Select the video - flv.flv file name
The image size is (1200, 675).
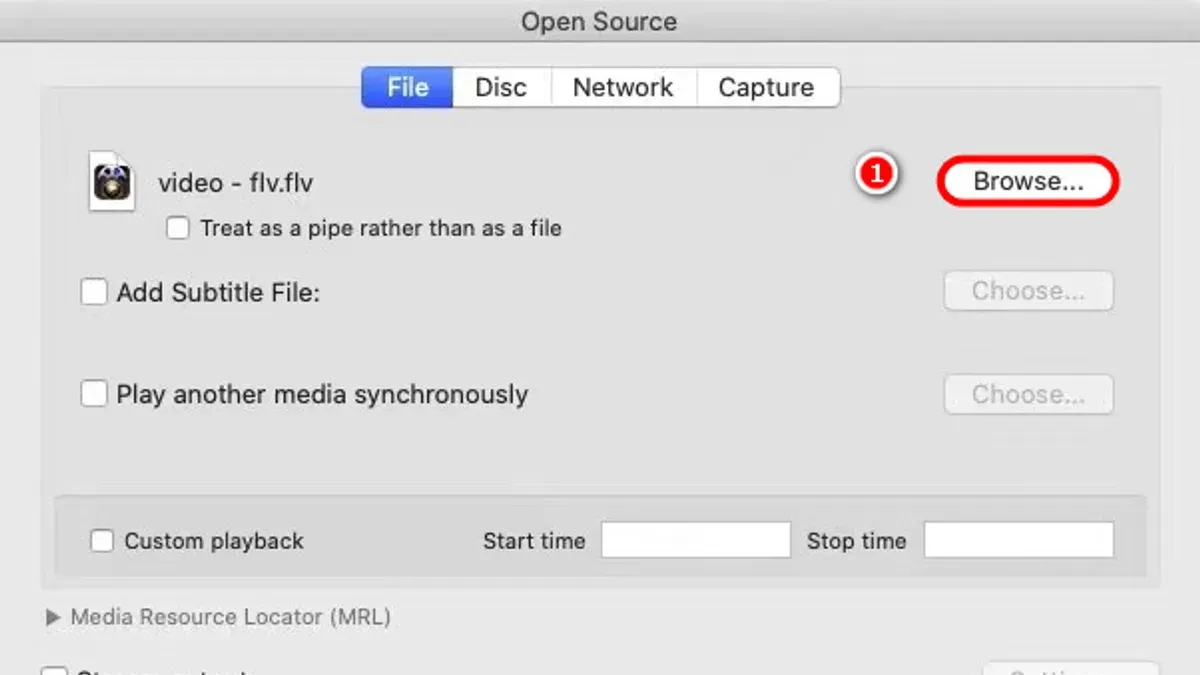tap(236, 183)
